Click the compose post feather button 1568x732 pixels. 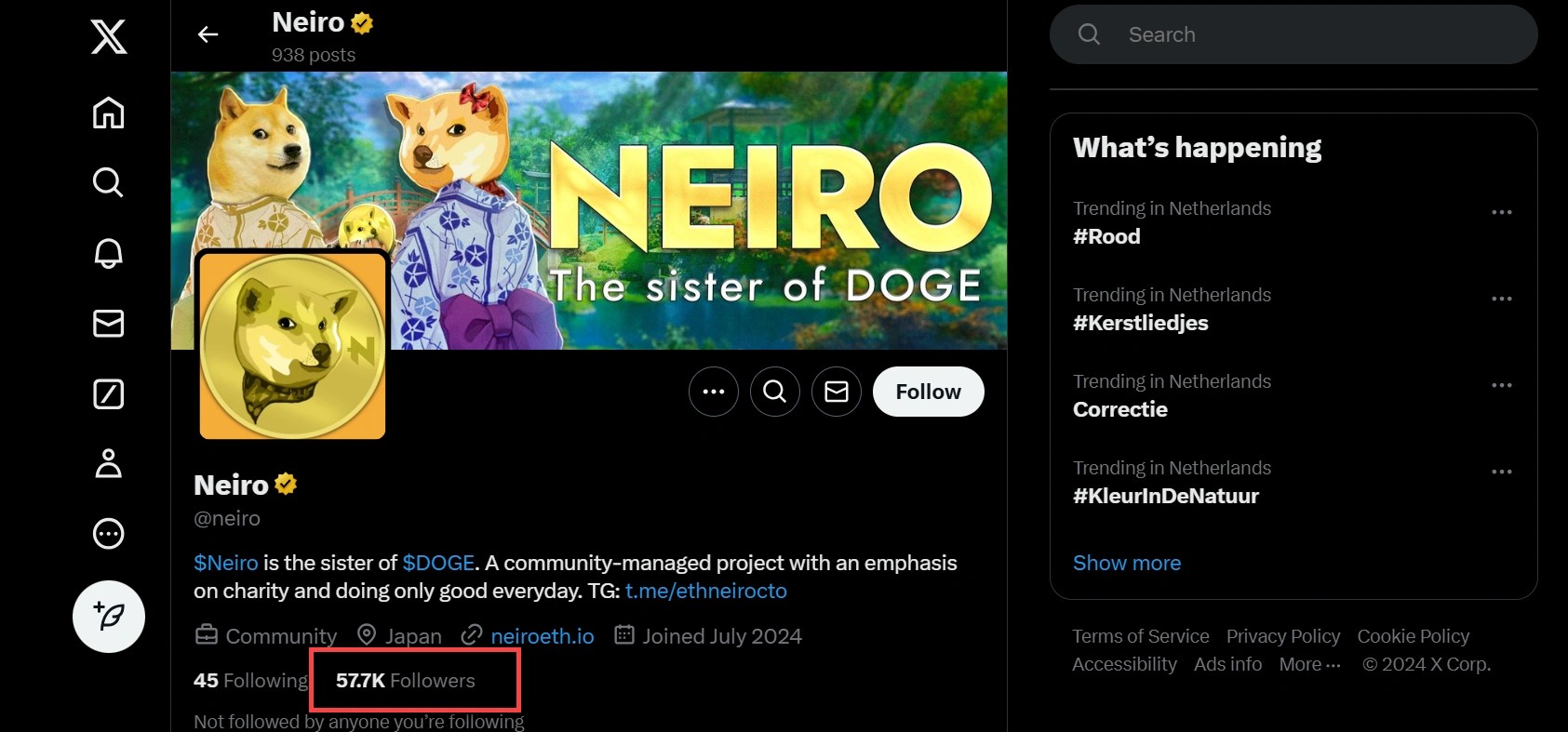click(109, 617)
